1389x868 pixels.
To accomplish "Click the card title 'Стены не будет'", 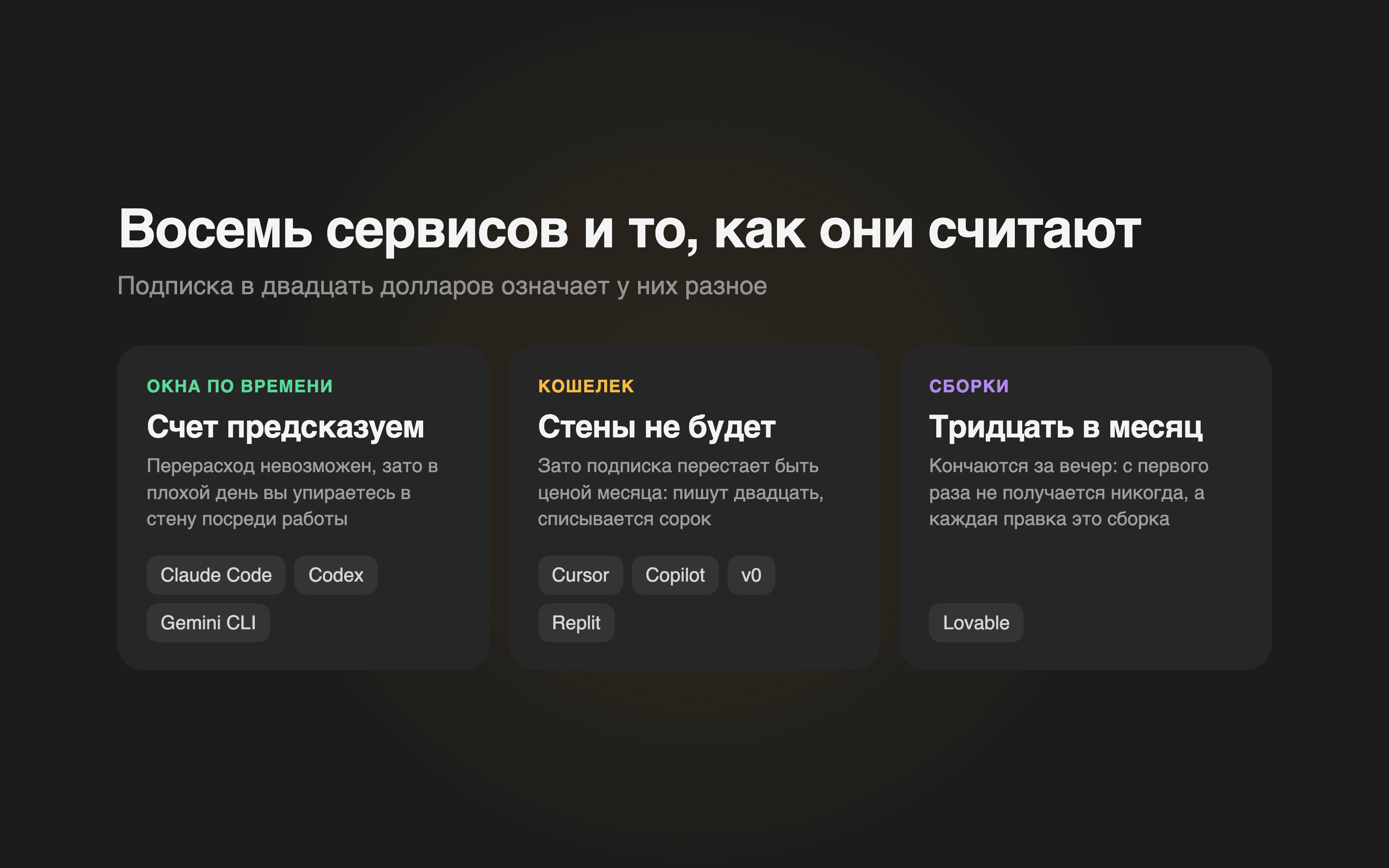I will (x=657, y=427).
